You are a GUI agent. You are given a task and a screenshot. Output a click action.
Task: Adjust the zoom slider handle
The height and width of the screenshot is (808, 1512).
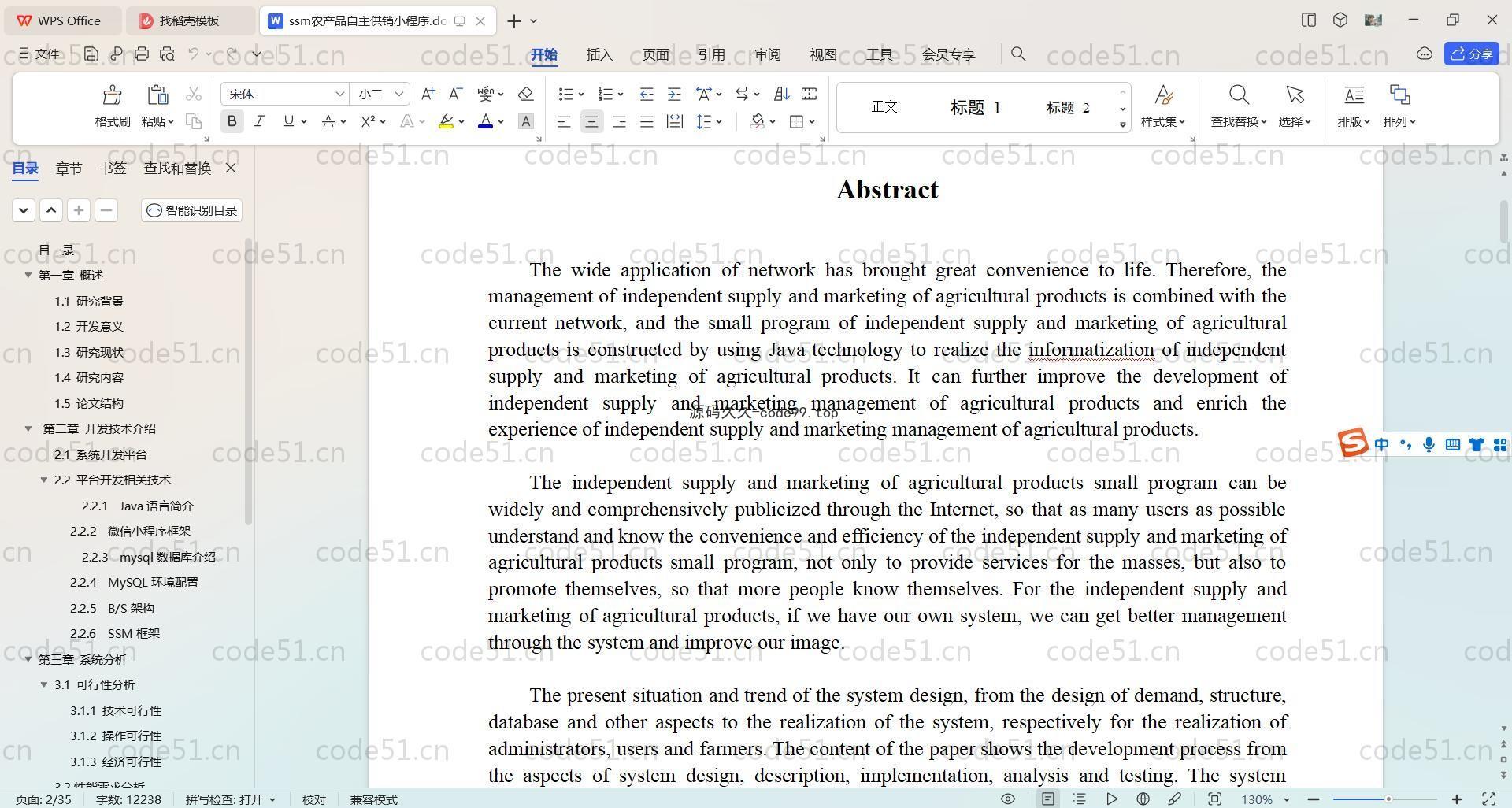click(1388, 799)
